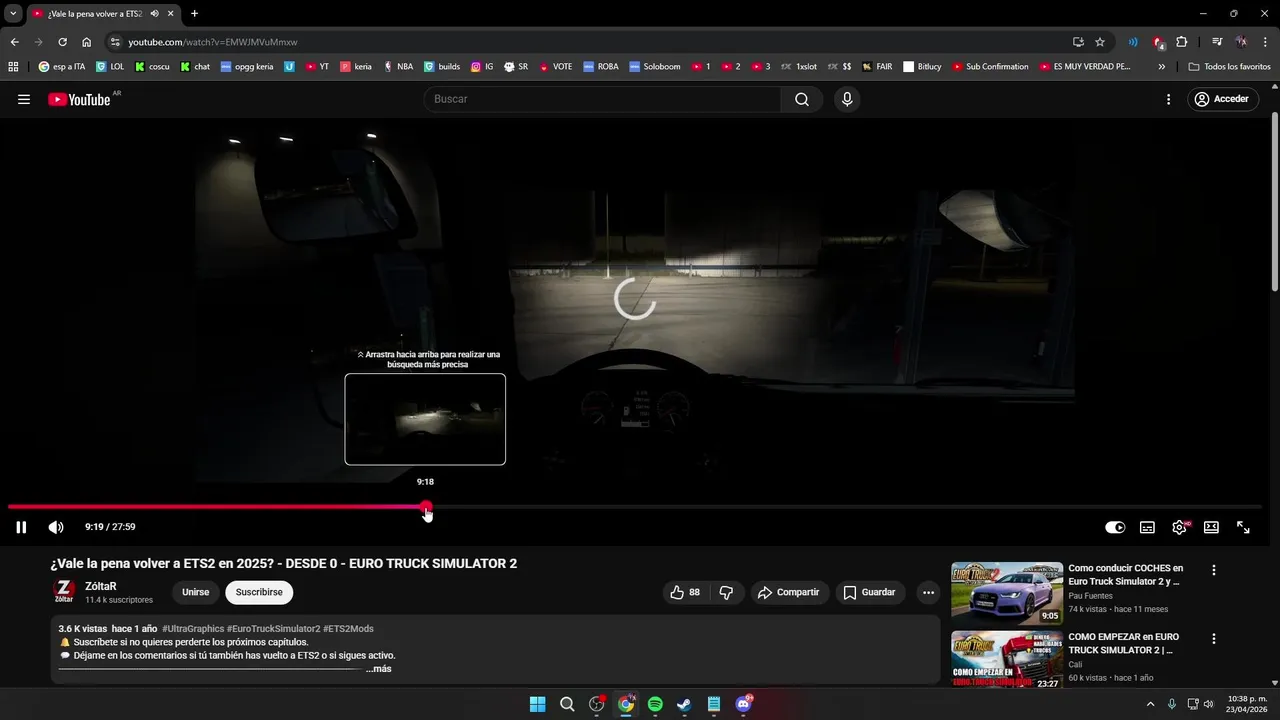
Task: Open the 'Soloboom' bookmark
Action: tap(655, 67)
